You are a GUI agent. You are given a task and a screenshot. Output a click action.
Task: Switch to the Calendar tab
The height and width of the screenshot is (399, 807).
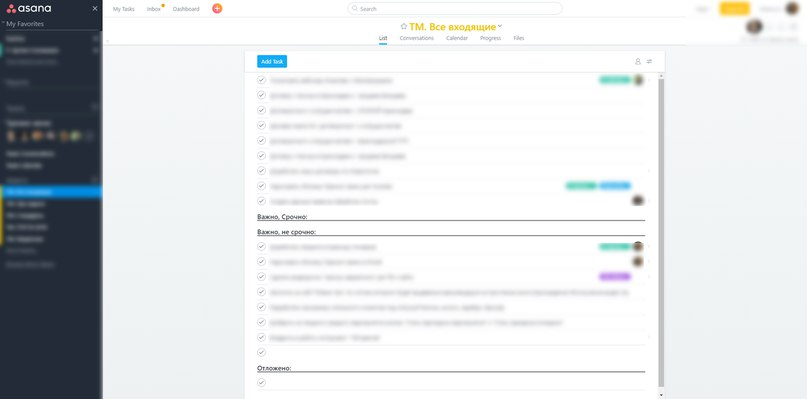point(457,38)
